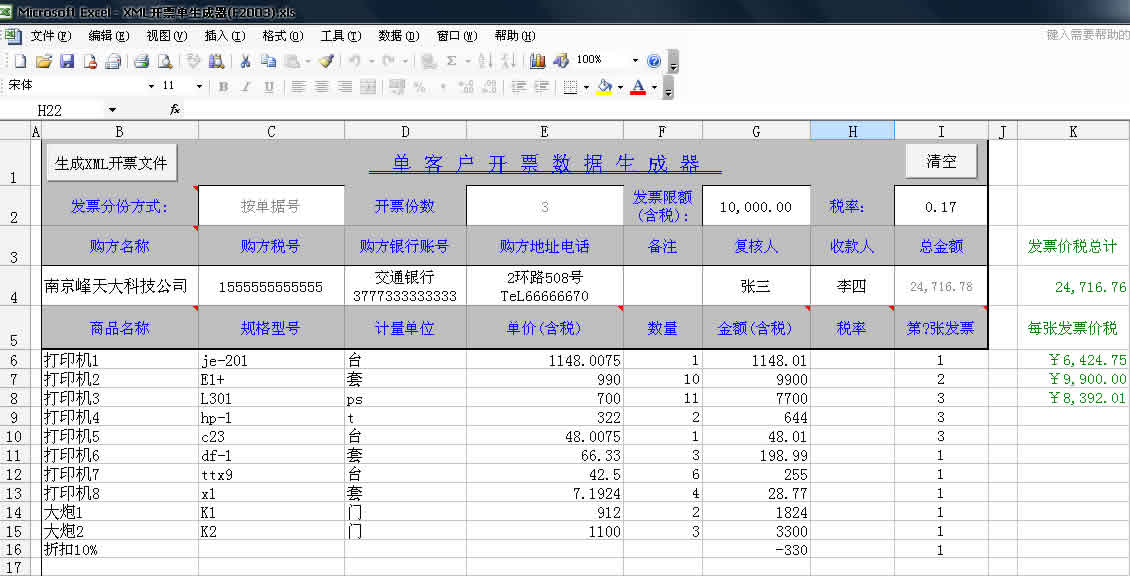1130x576 pixels.
Task: Open Print Preview from the toolbar
Action: tap(165, 61)
